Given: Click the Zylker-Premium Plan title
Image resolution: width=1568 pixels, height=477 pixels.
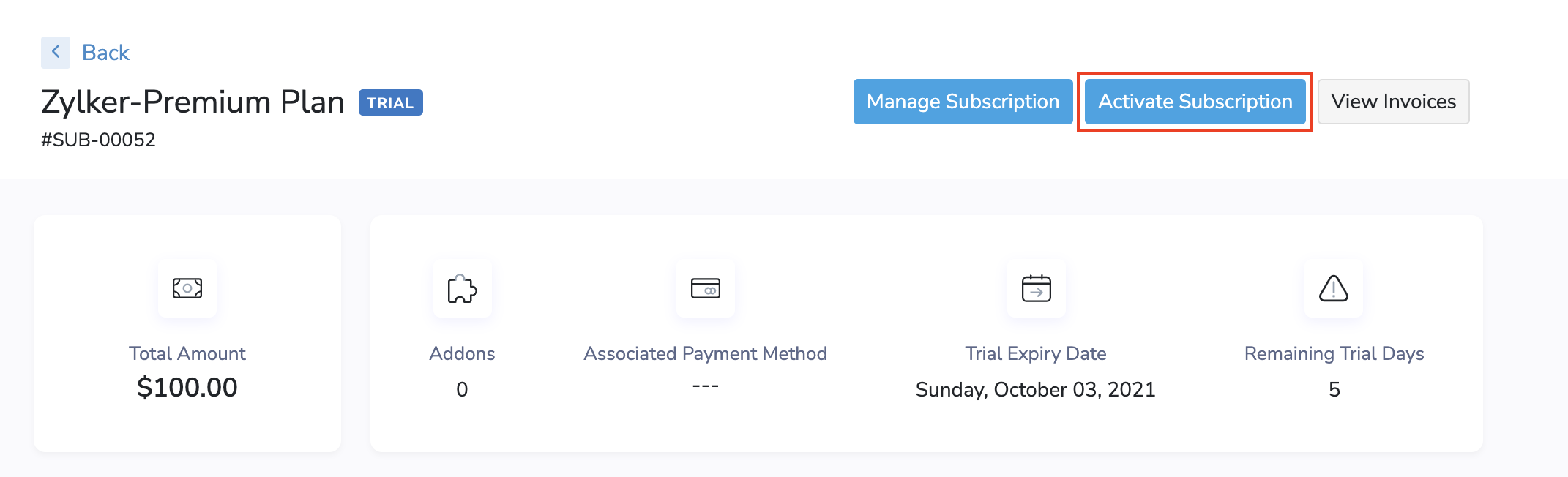Looking at the screenshot, I should click(x=193, y=102).
